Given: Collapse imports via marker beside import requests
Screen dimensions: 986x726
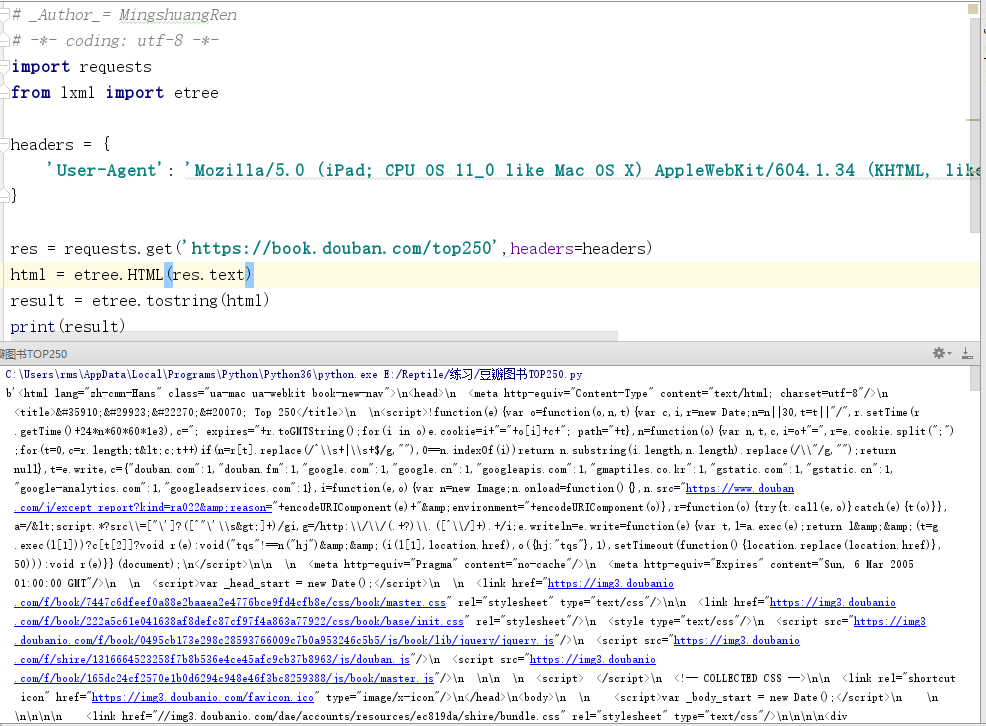Looking at the screenshot, I should tap(5, 67).
